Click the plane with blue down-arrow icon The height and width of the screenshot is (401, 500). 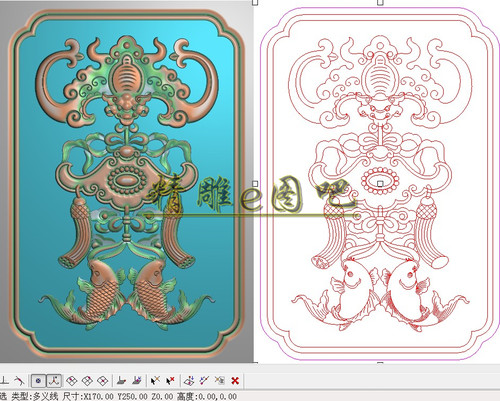pos(189,380)
